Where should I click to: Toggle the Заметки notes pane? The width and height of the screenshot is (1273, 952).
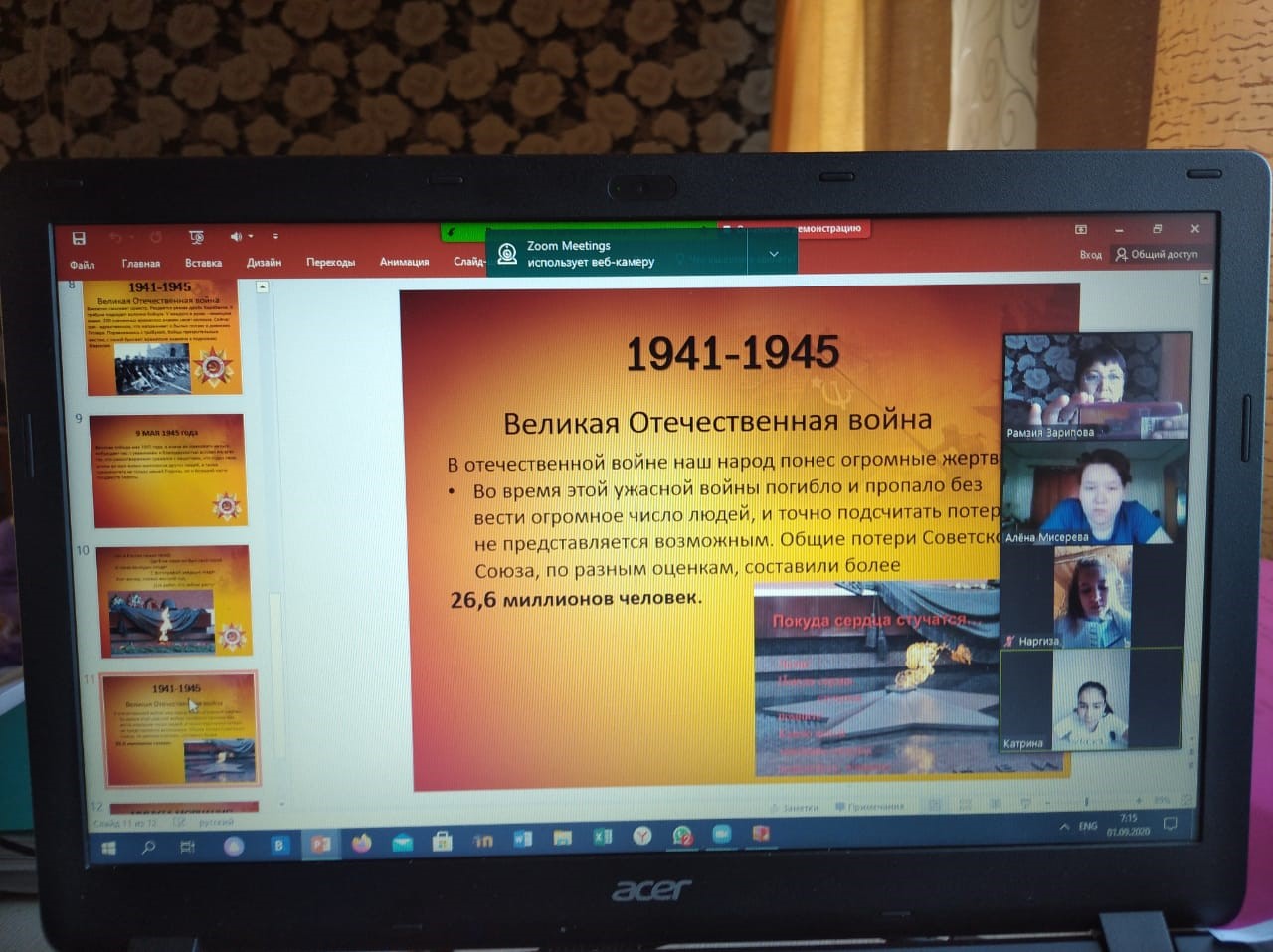(795, 807)
